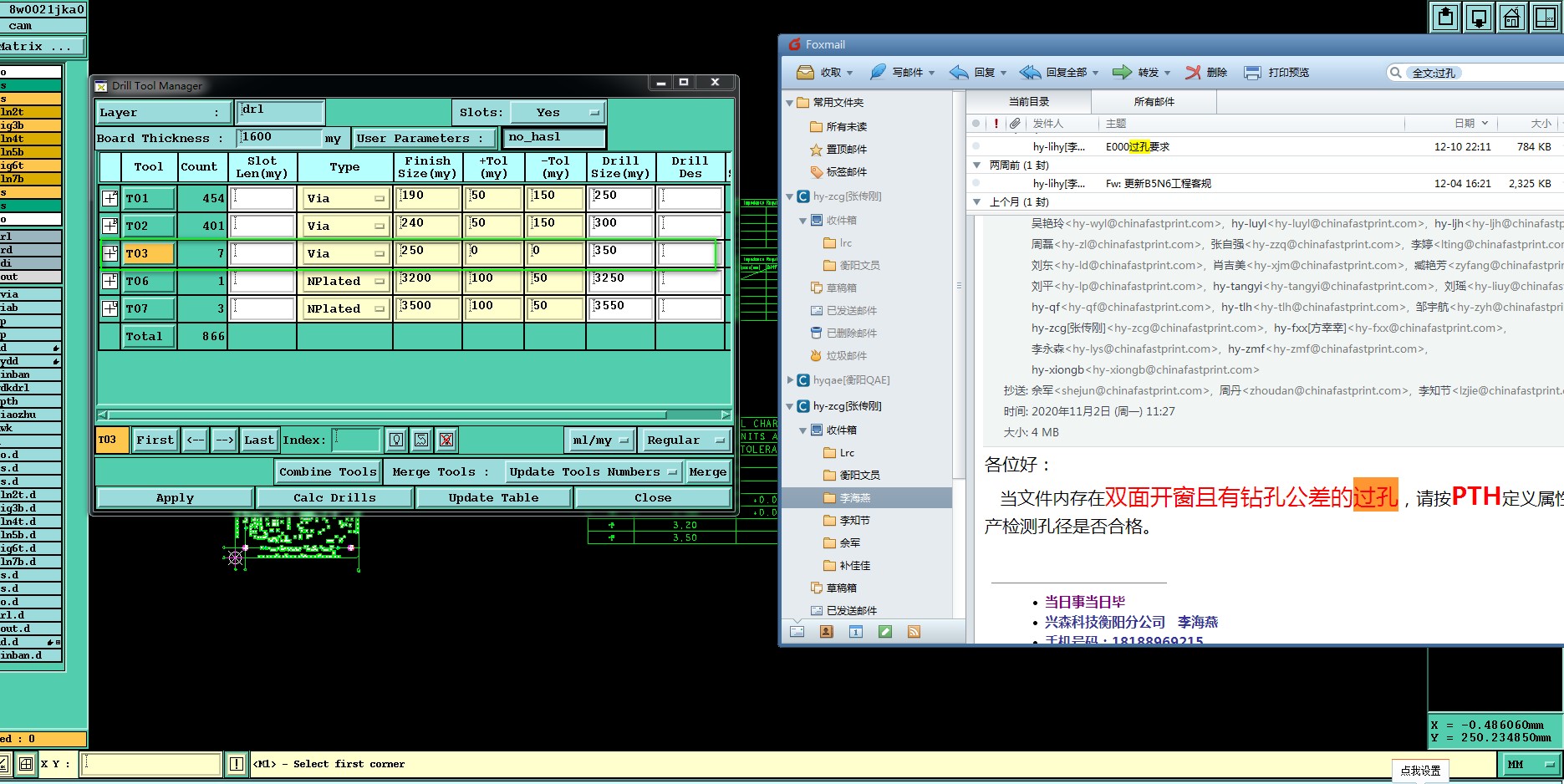Click Foxmail 回复 reply icon

[959, 73]
